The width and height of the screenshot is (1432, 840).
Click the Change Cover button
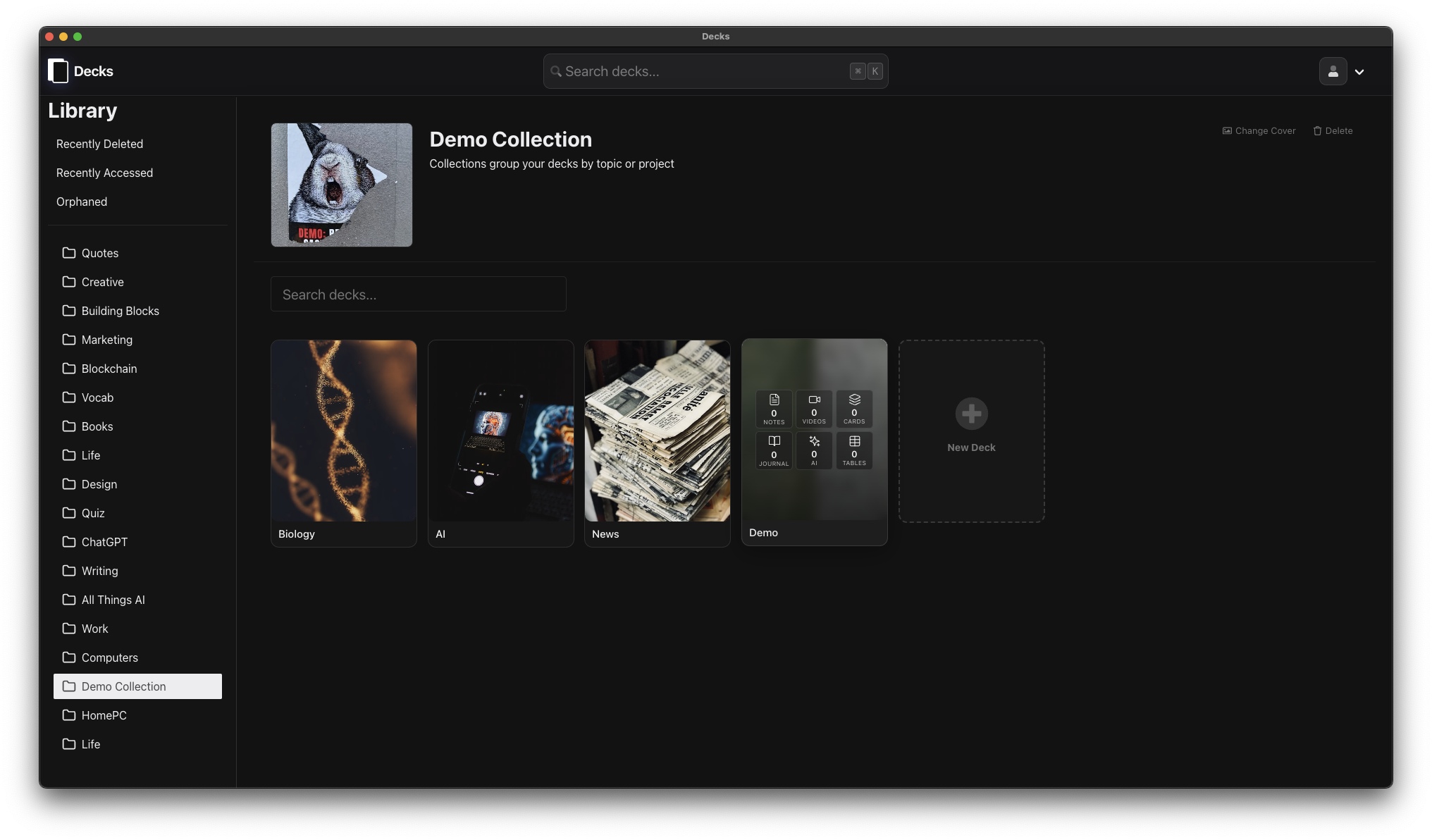(1259, 131)
